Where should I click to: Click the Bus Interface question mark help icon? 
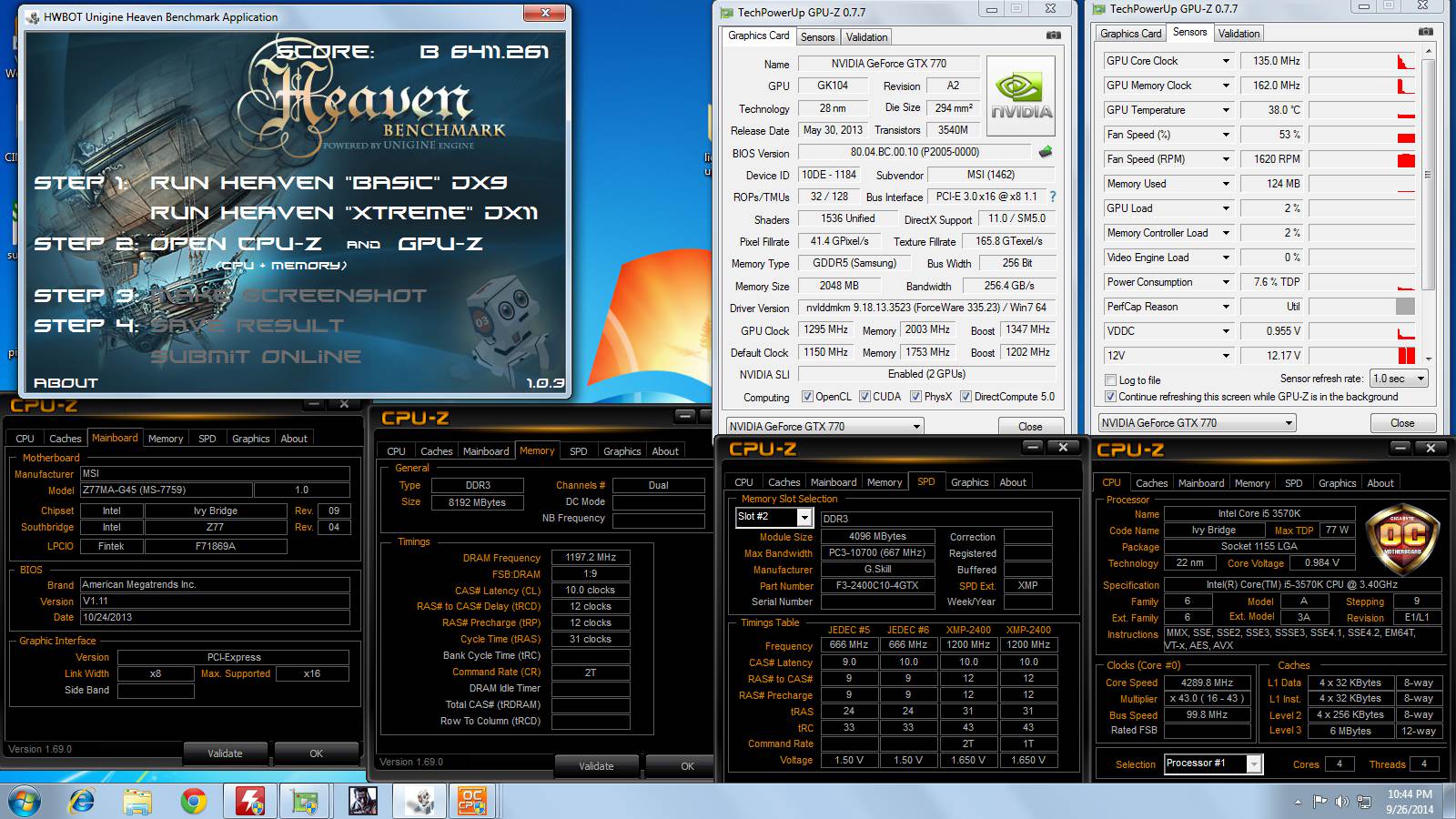[x=1053, y=197]
